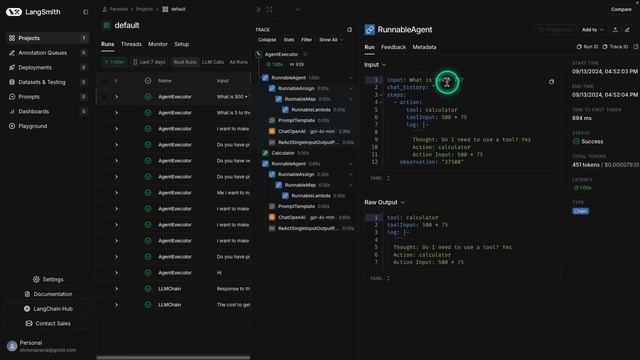The height and width of the screenshot is (360, 640).
Task: Click the Dashboards chart icon
Action: 12,111
